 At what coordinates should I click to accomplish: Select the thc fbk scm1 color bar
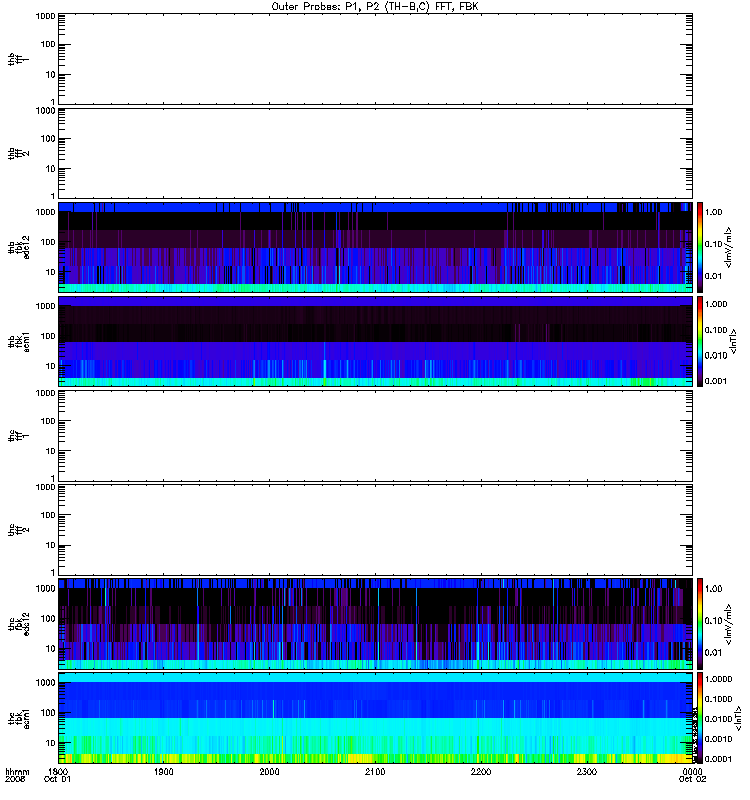tap(700, 718)
